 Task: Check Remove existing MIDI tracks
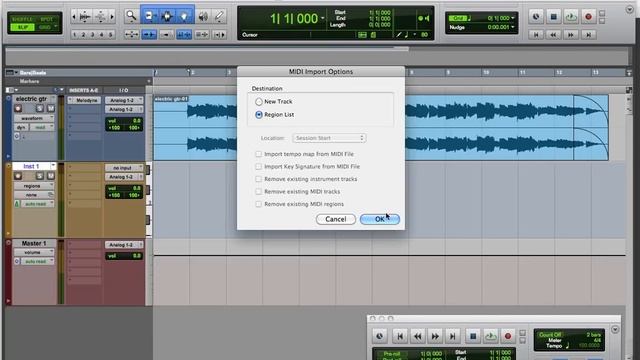coord(258,191)
